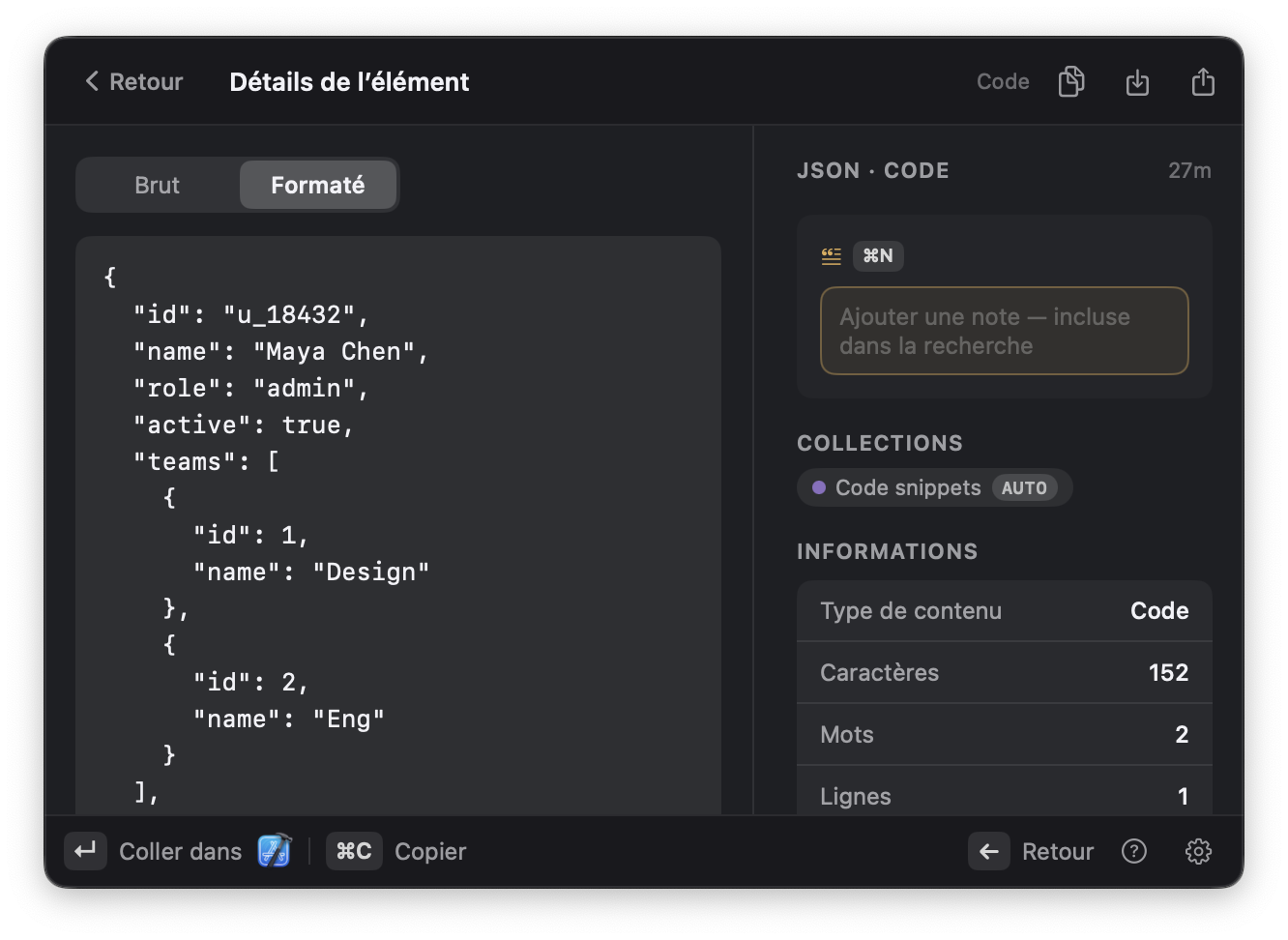The width and height of the screenshot is (1288, 940).
Task: Open settings with the gear icon
Action: 1198,851
